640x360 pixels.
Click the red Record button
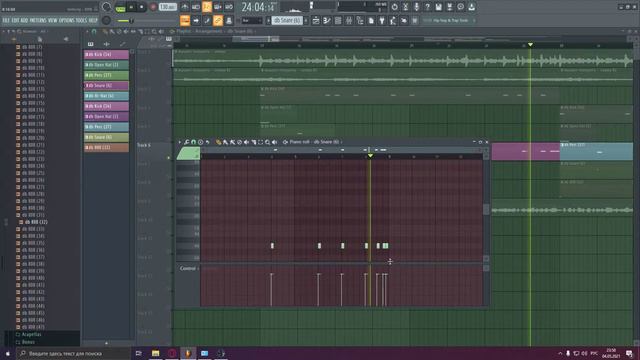click(x=153, y=7)
